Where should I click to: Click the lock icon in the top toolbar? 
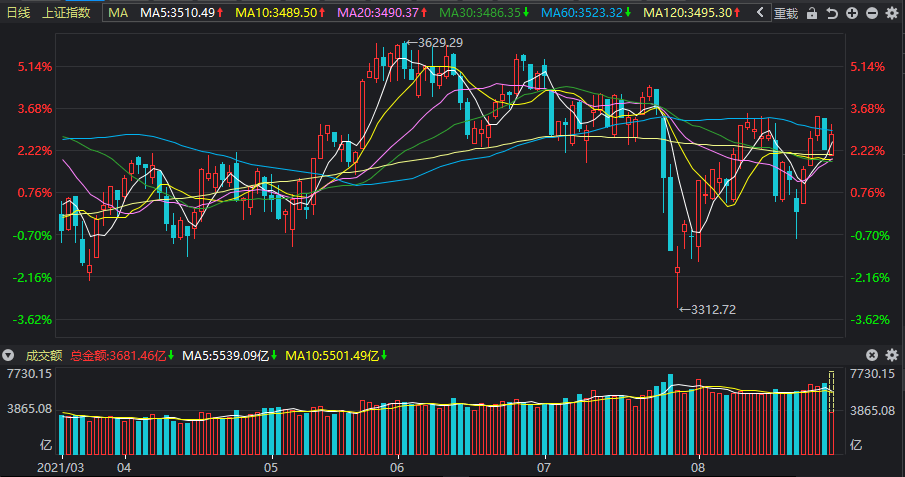tap(812, 13)
